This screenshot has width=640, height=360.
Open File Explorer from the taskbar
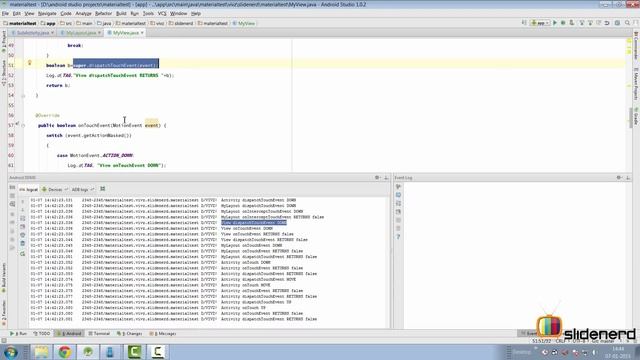click(x=41, y=352)
